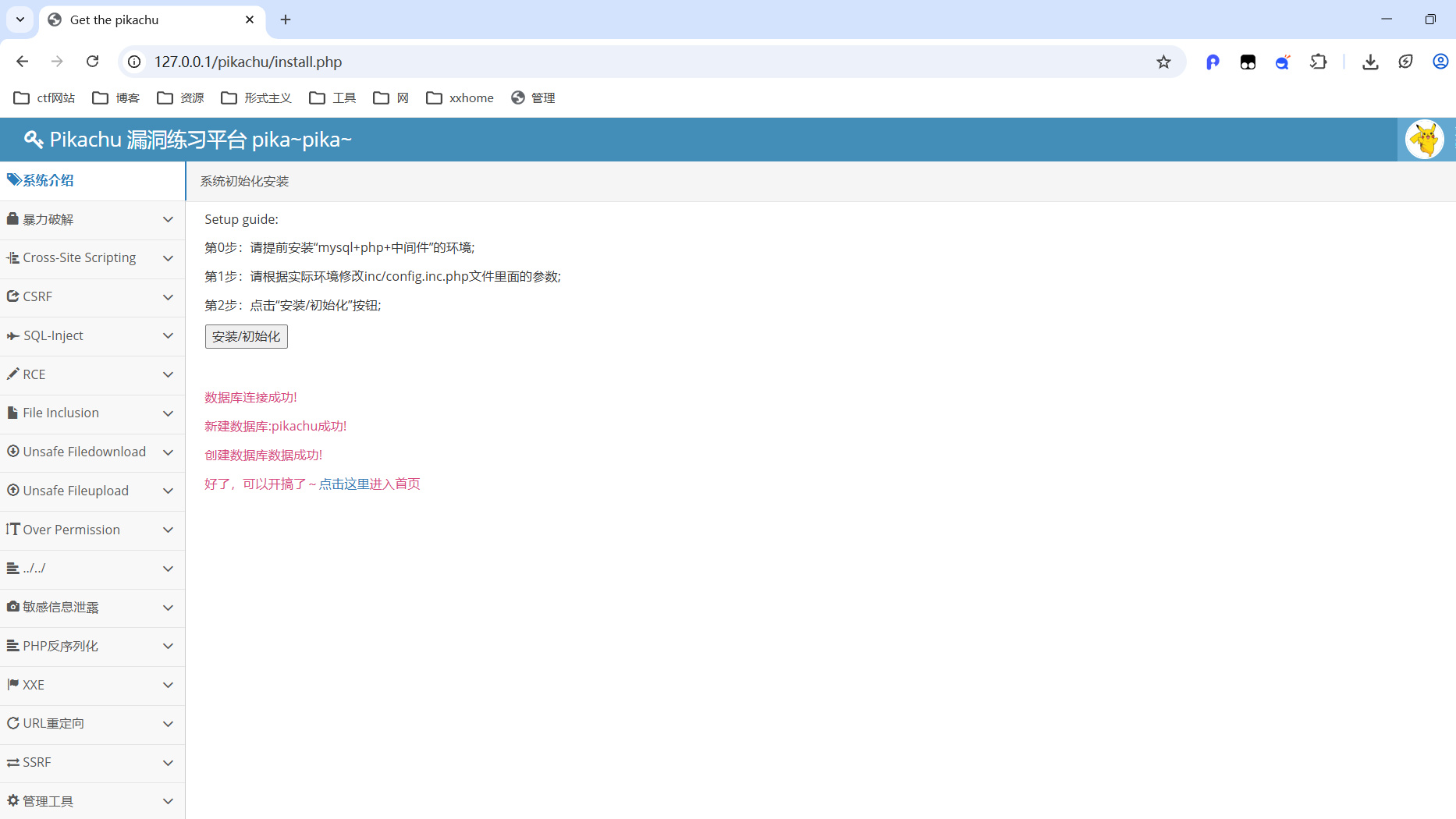1456x819 pixels.
Task: Open the blue swirl extension icon
Action: click(x=1283, y=62)
